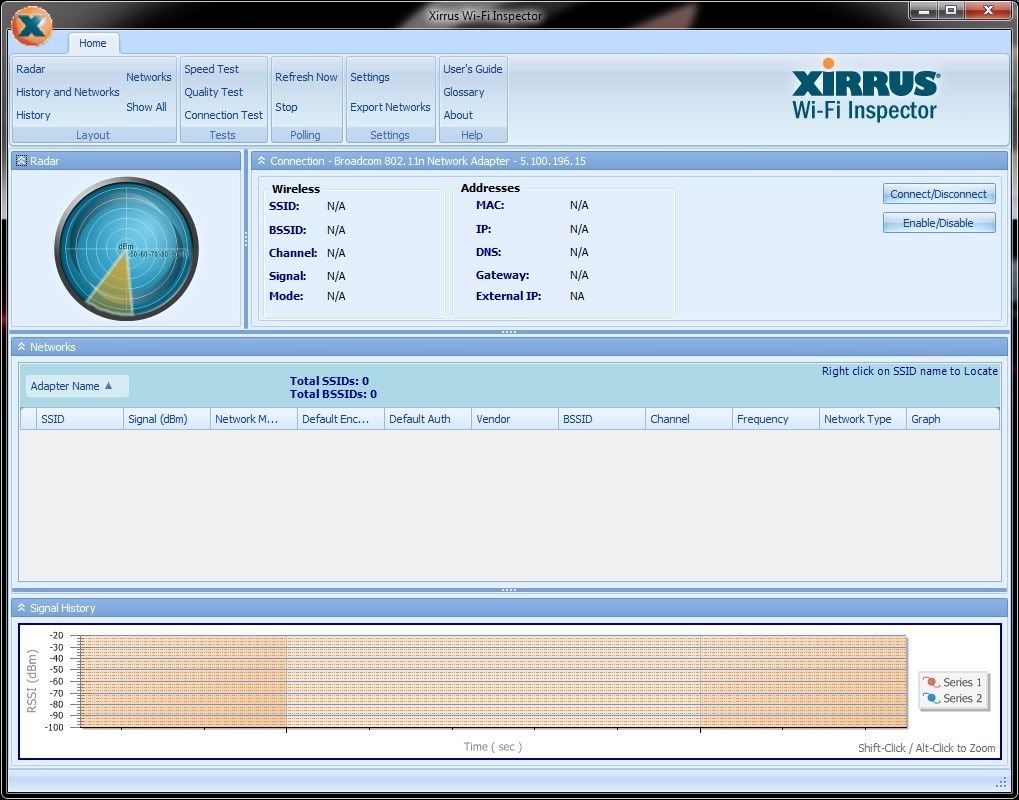Screen dimensions: 1019x800
Task: Click the splitter above Networks panel
Action: pos(509,332)
